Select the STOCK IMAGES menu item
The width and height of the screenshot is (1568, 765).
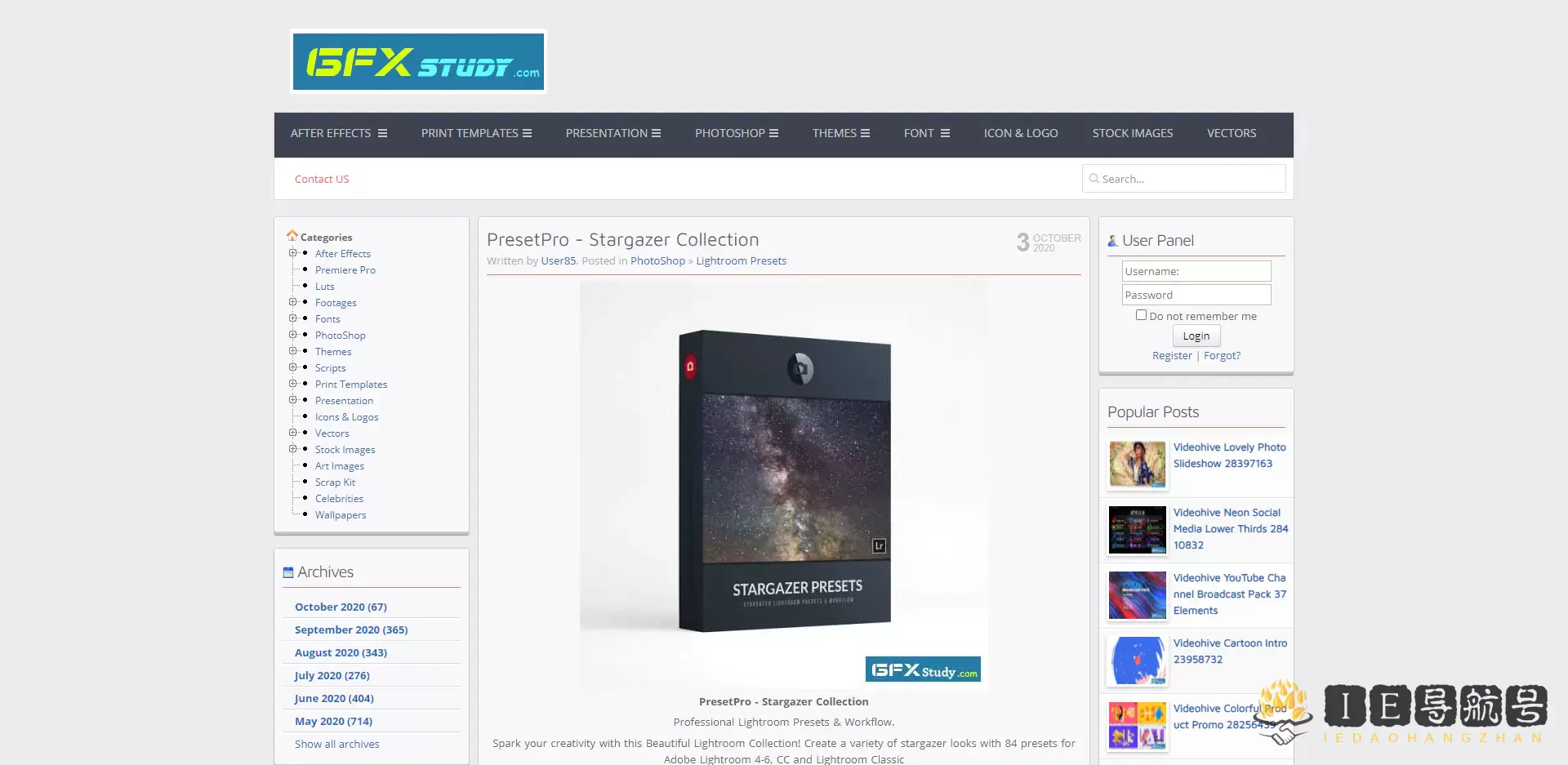(x=1132, y=132)
